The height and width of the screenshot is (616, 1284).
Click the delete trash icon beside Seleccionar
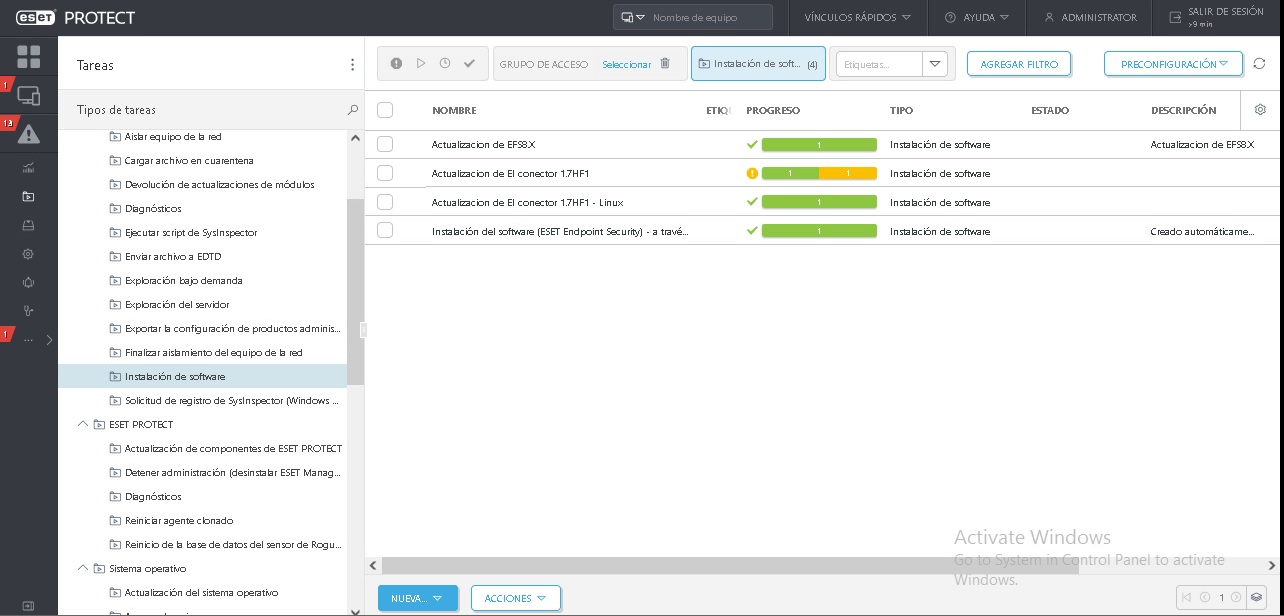[x=665, y=63]
